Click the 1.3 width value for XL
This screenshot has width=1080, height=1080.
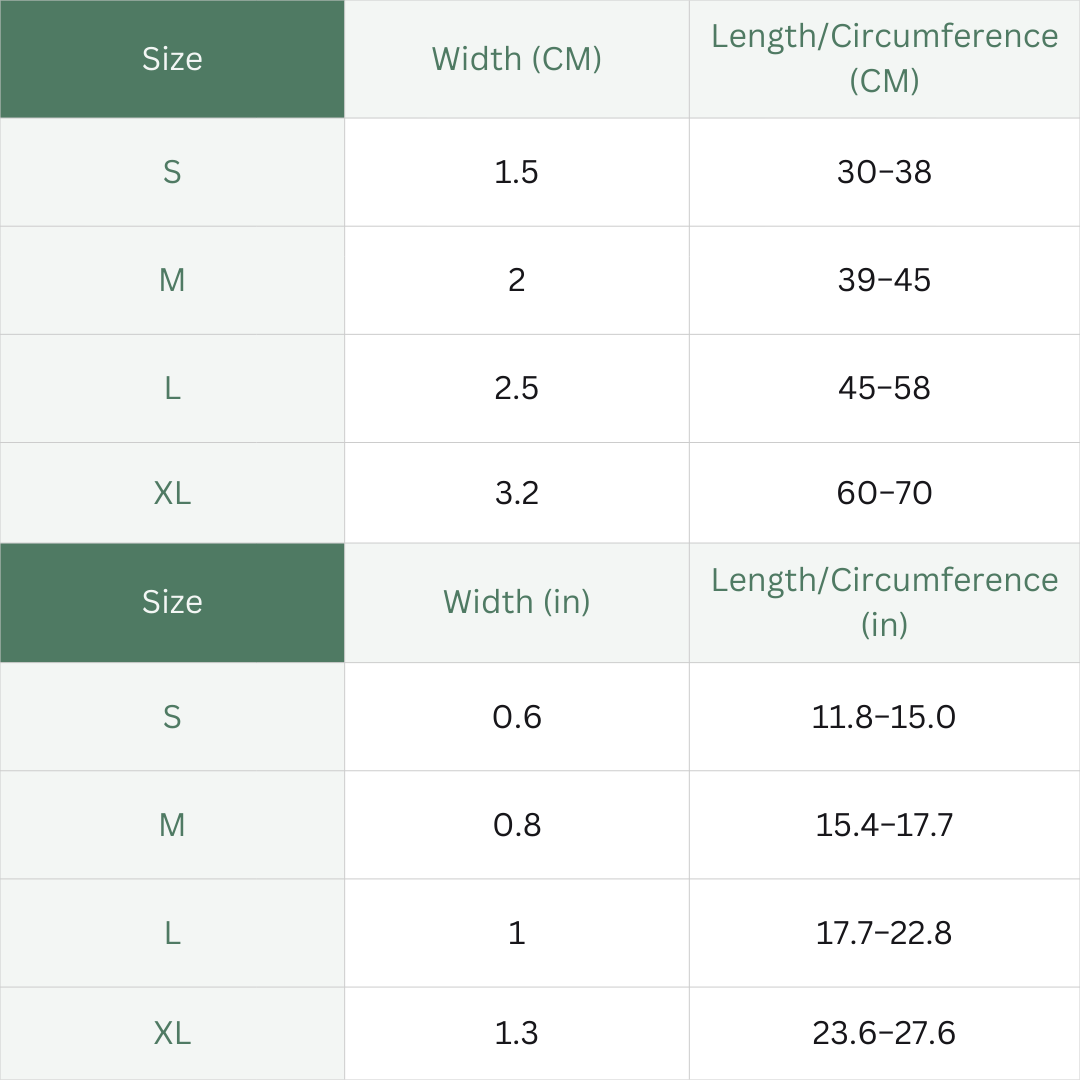(517, 1033)
